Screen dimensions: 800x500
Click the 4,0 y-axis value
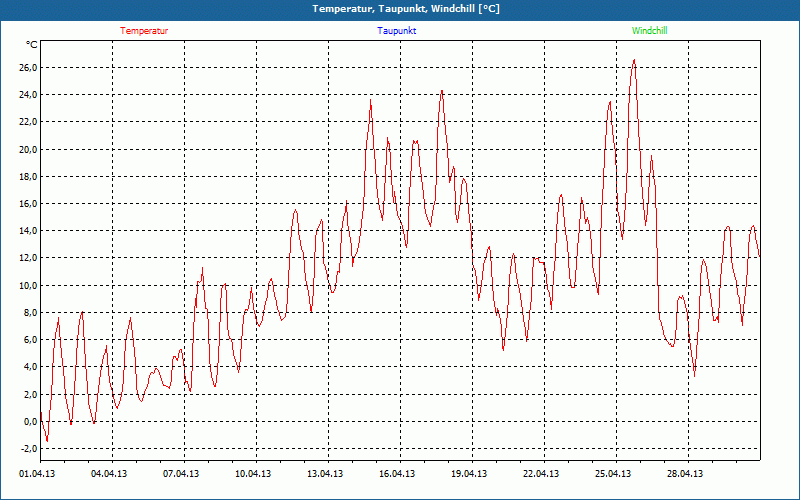[x=30, y=367]
